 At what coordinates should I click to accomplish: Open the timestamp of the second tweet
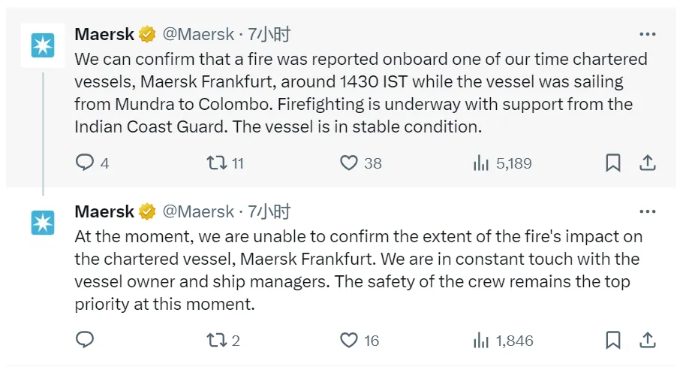click(x=269, y=212)
